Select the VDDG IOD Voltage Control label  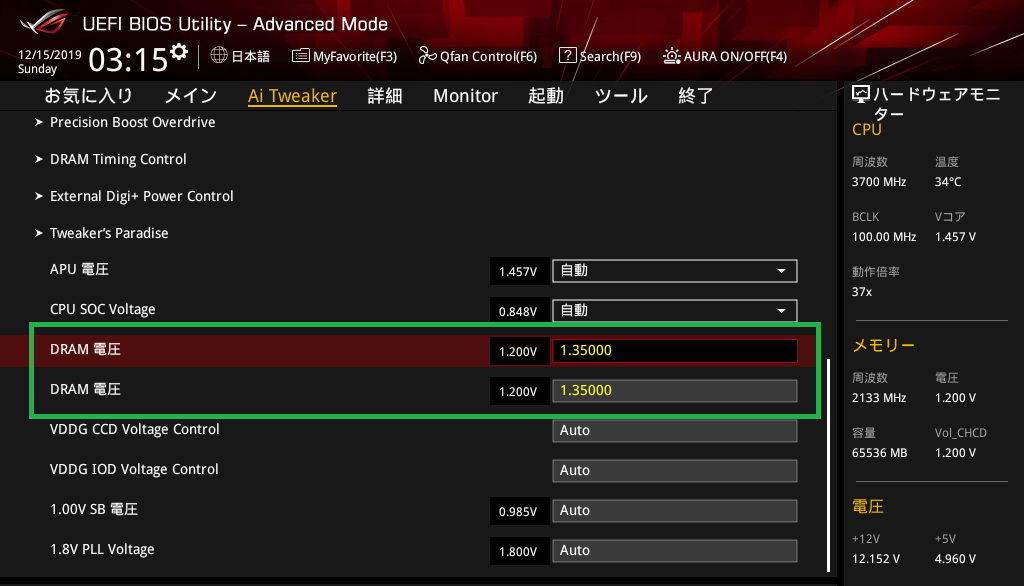point(134,469)
